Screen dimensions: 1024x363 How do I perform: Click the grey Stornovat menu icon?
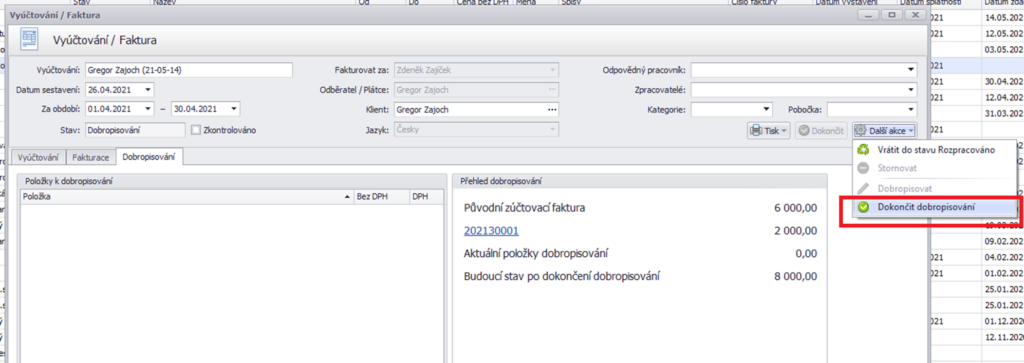coord(863,168)
